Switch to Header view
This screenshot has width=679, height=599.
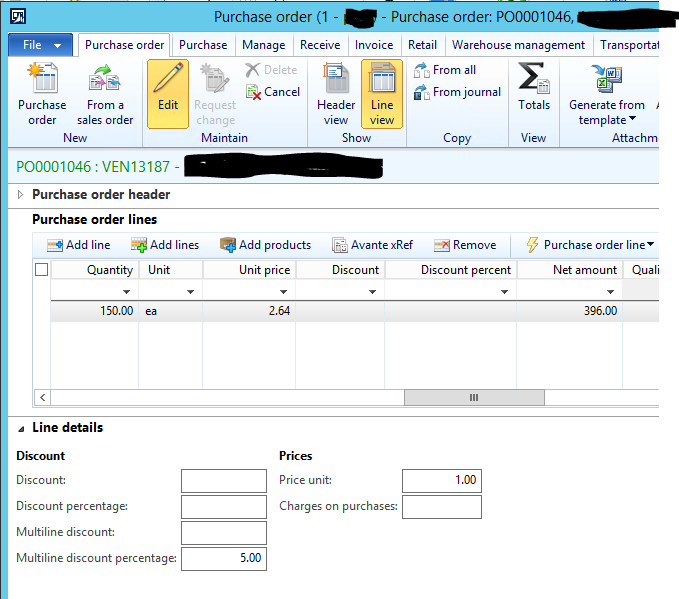[336, 92]
